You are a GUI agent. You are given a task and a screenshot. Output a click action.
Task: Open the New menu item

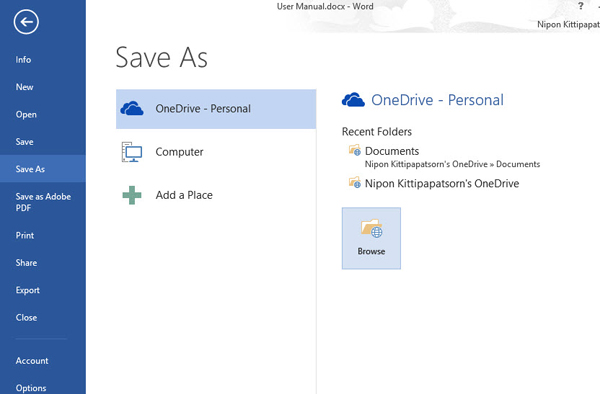43,87
